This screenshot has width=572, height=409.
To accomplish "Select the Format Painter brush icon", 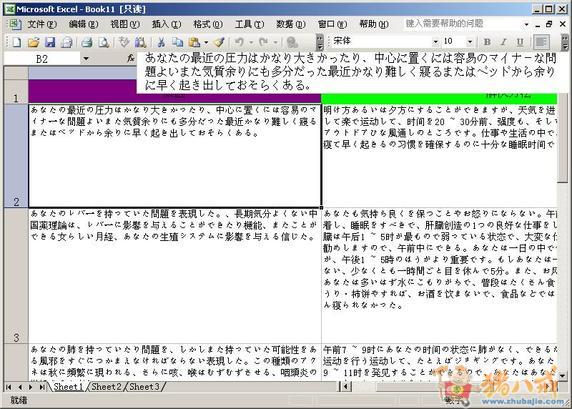I will [x=219, y=42].
